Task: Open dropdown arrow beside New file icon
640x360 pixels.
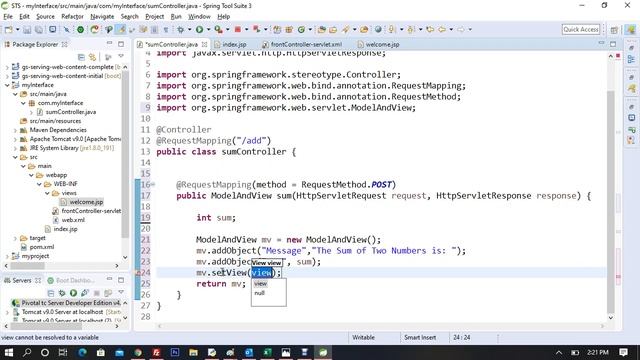Action: tap(17, 29)
